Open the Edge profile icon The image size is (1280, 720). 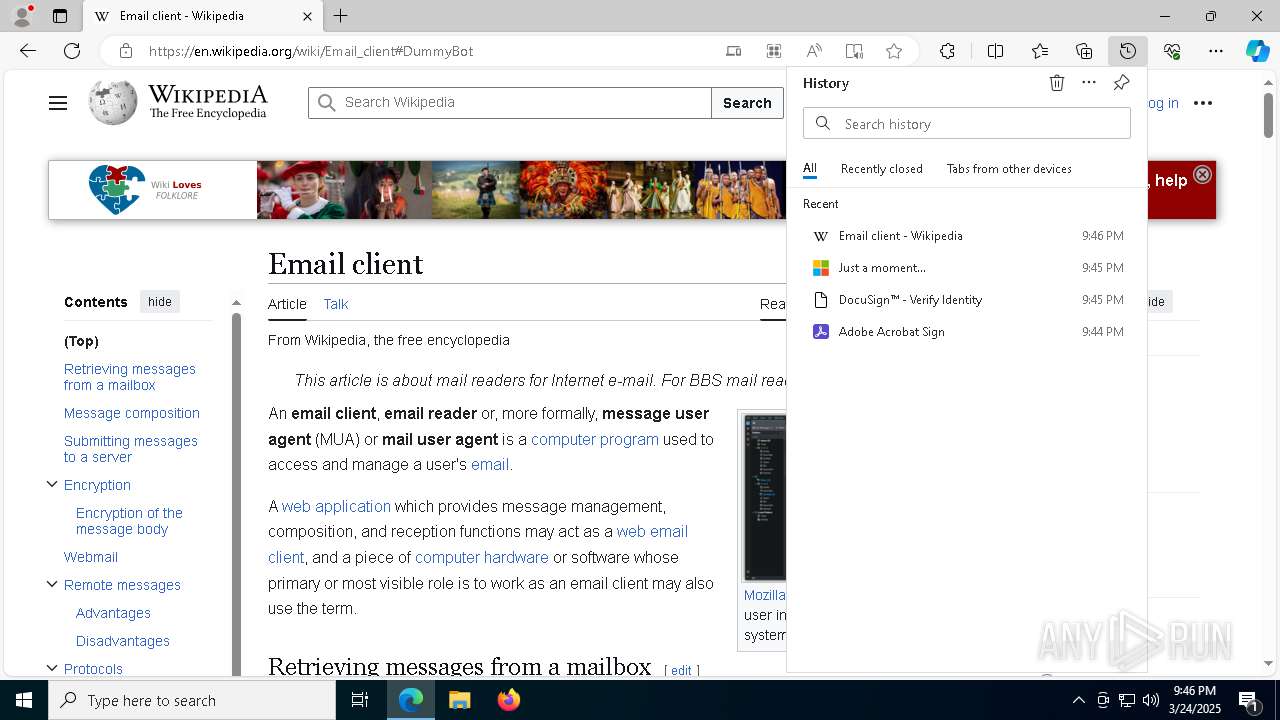pyautogui.click(x=22, y=15)
